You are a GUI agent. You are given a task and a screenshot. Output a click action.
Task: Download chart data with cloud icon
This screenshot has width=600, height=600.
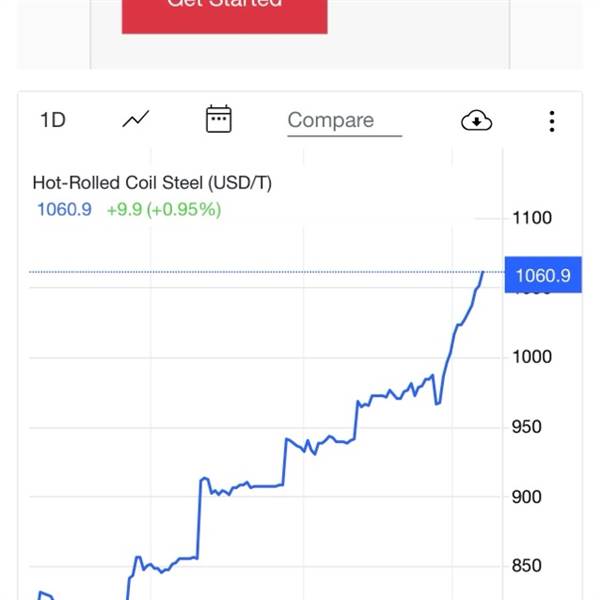(476, 121)
